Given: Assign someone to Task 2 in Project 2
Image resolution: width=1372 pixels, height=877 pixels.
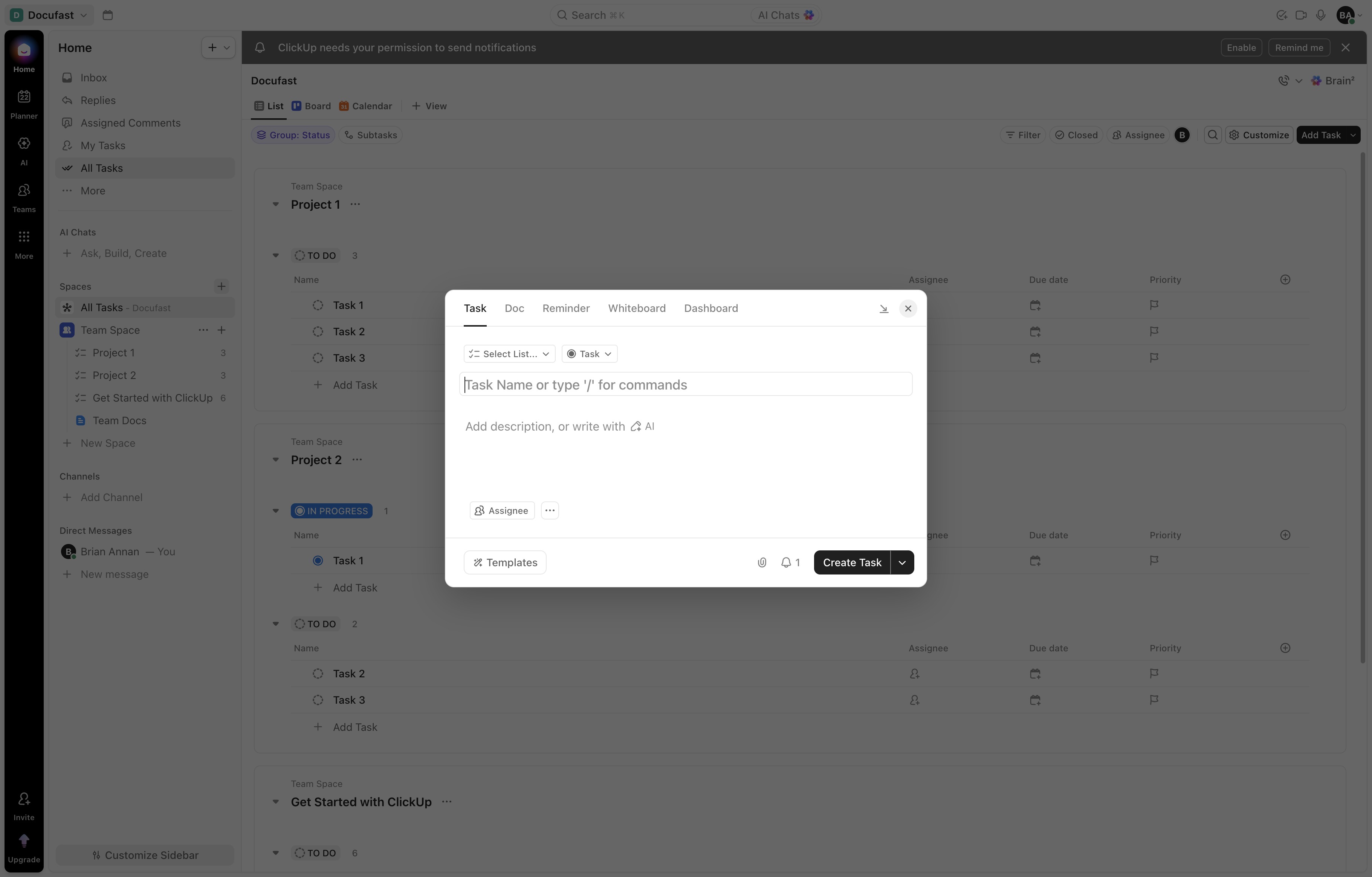Looking at the screenshot, I should tap(914, 674).
